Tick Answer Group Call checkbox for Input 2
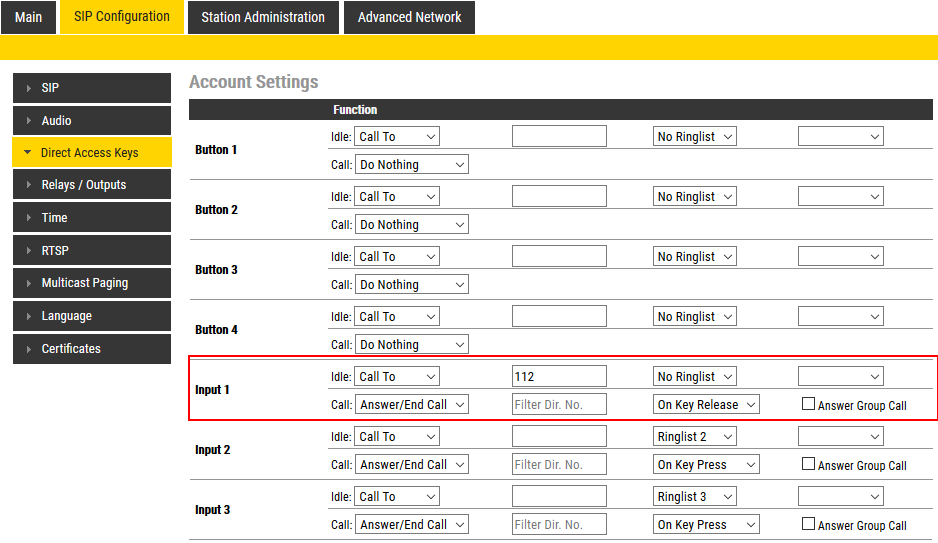938x543 pixels. (809, 465)
